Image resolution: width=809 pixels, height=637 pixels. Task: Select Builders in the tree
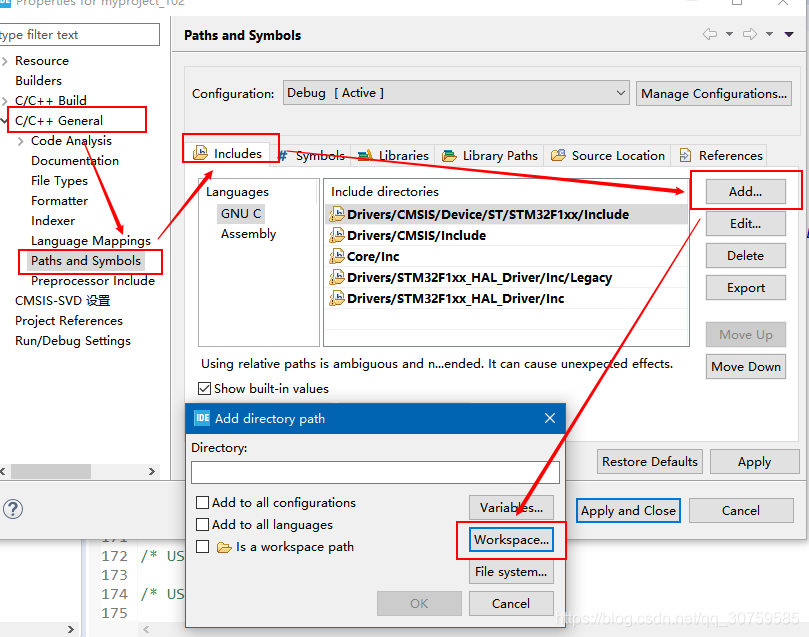click(x=38, y=80)
